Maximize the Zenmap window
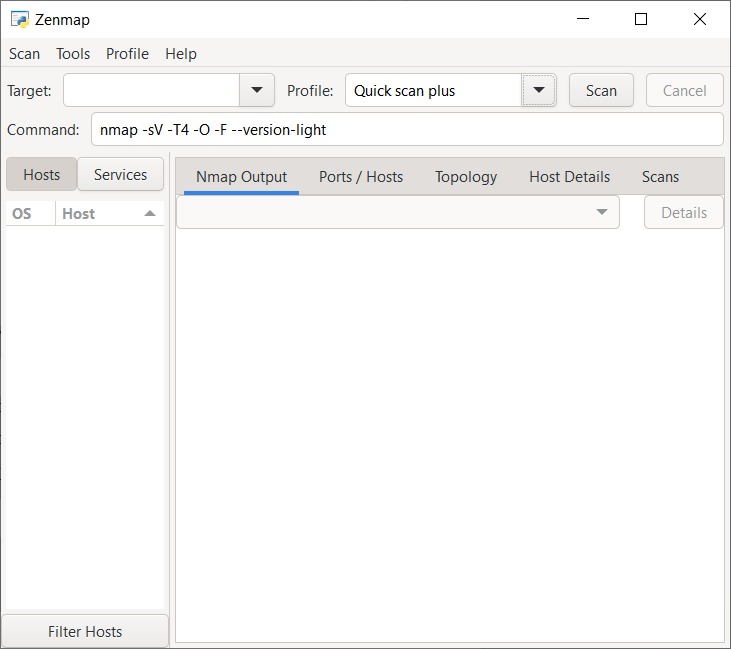Viewport: 731px width, 649px height. (641, 19)
